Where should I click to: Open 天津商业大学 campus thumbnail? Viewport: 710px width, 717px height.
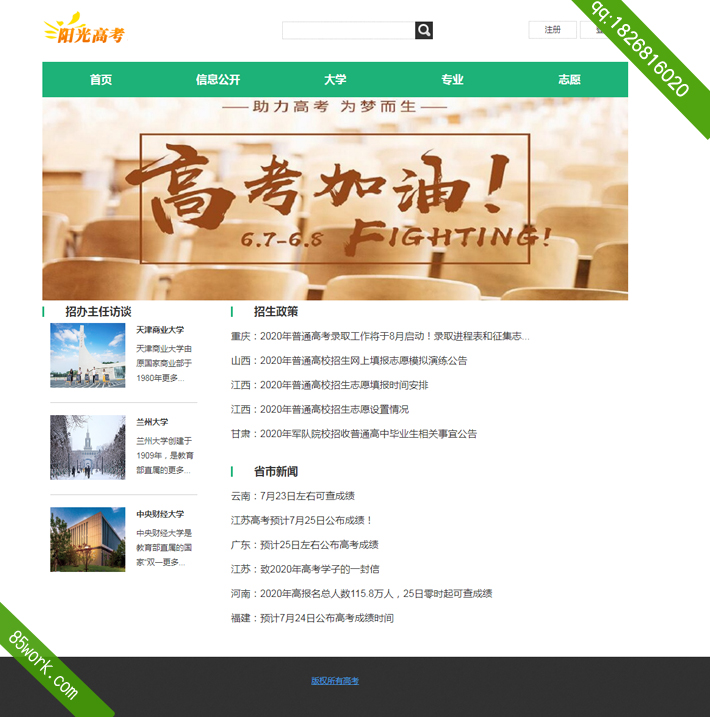tap(88, 355)
